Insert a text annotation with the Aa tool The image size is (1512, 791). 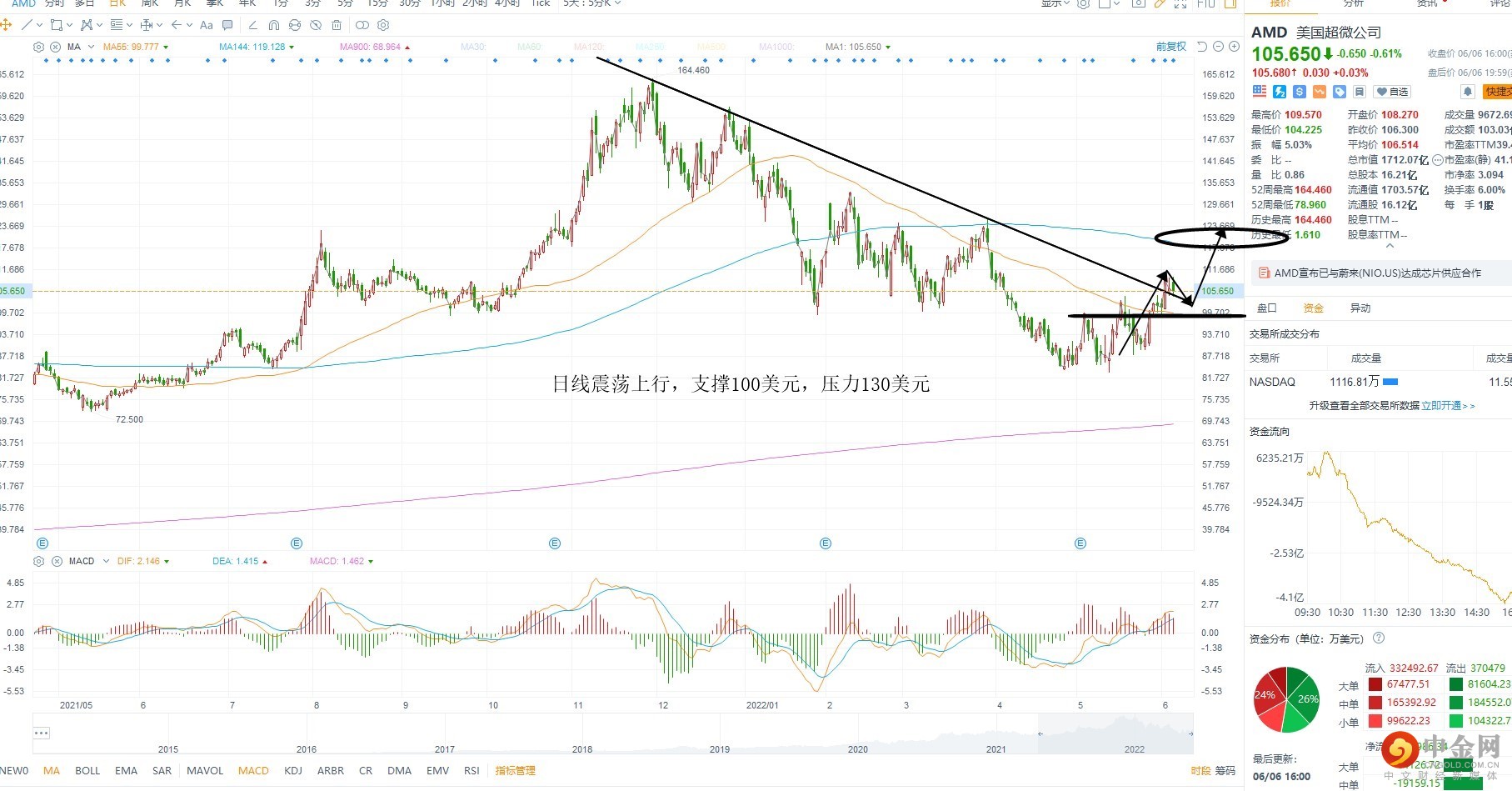pyautogui.click(x=207, y=25)
